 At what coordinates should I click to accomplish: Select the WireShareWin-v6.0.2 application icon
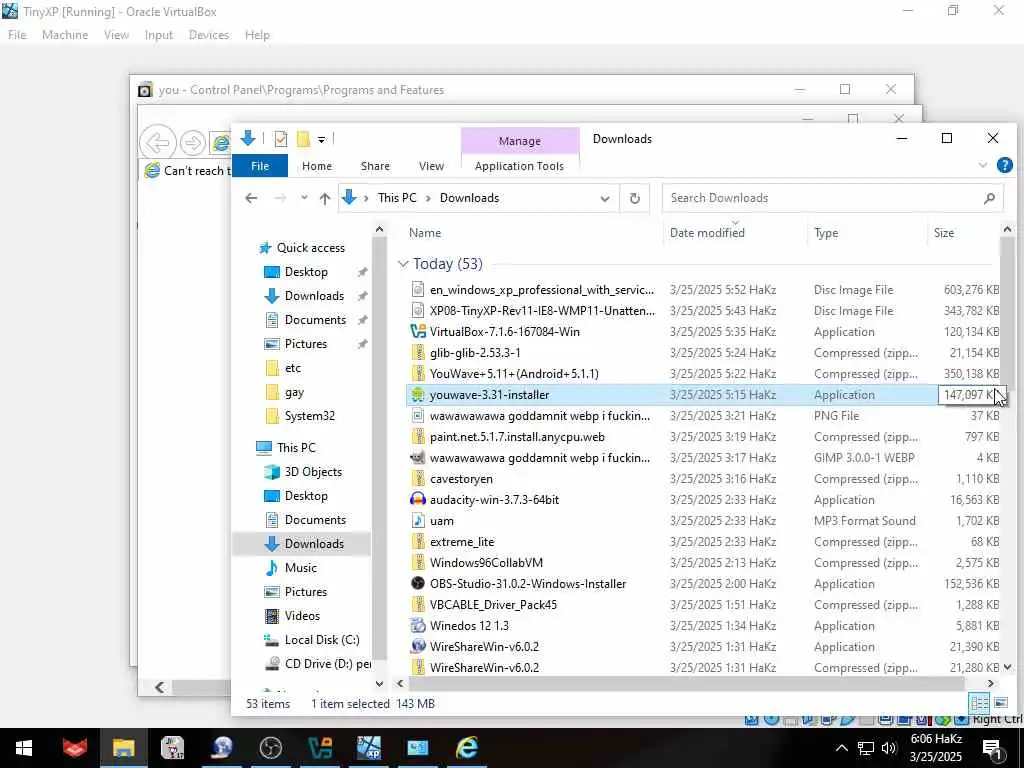(417, 647)
